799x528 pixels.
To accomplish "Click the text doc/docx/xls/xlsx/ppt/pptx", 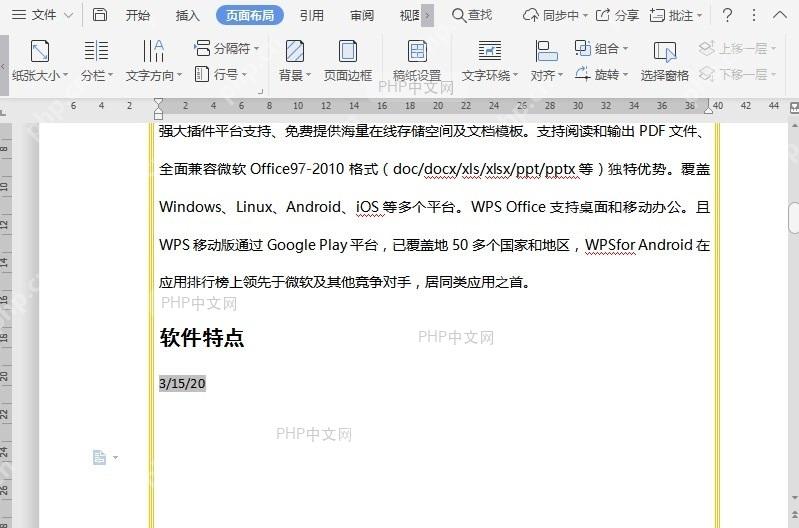I will 486,169.
